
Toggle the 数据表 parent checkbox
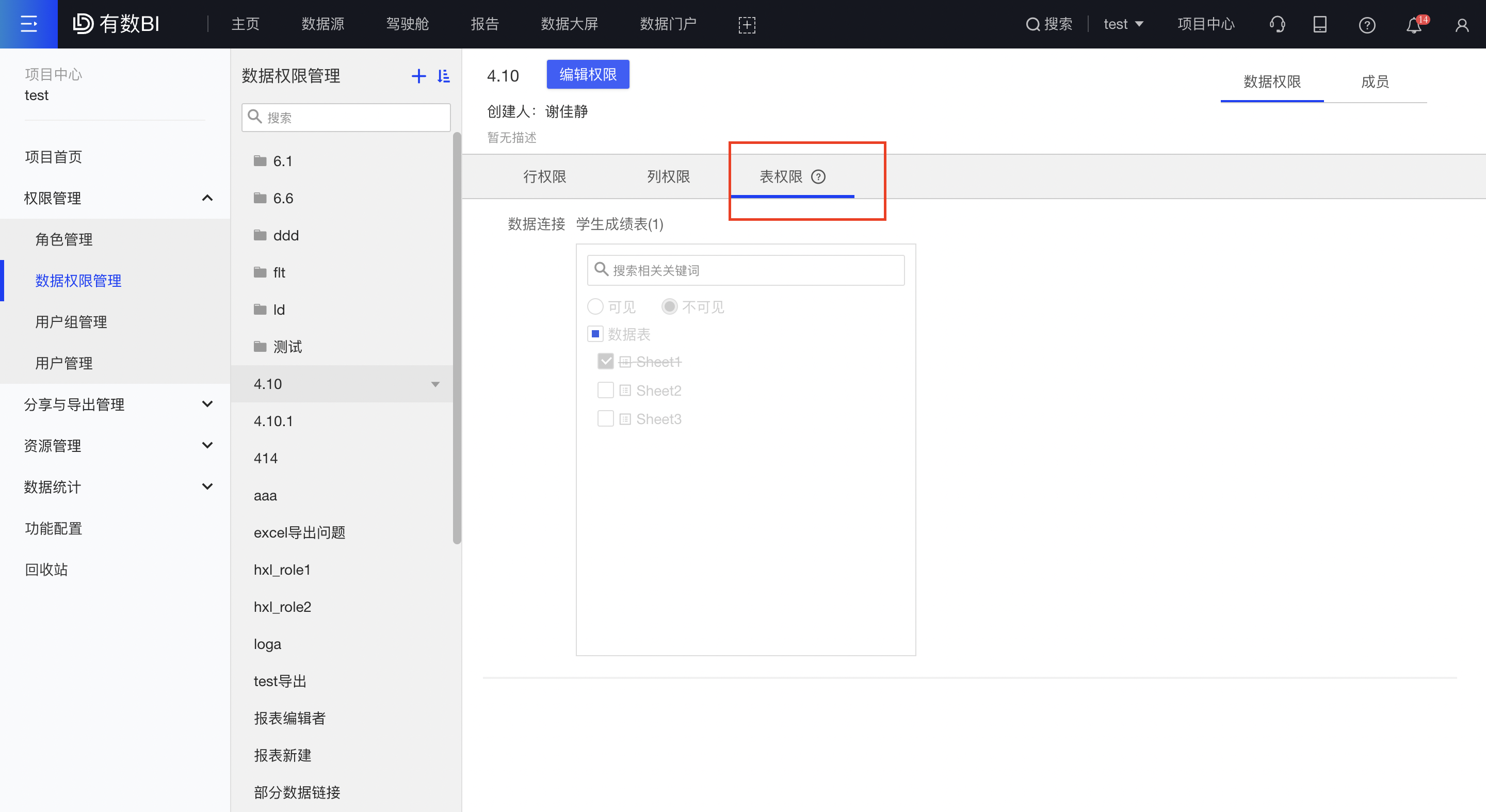click(595, 334)
